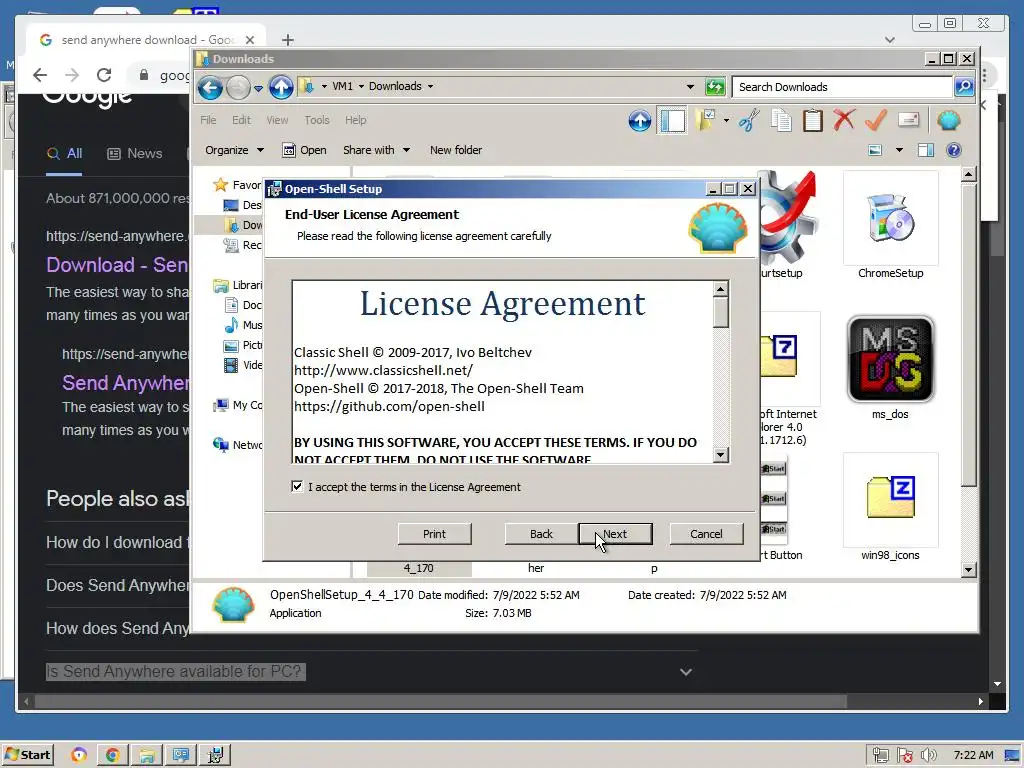Click the Open command in explorer
Image resolution: width=1024 pixels, height=768 pixels.
[304, 150]
